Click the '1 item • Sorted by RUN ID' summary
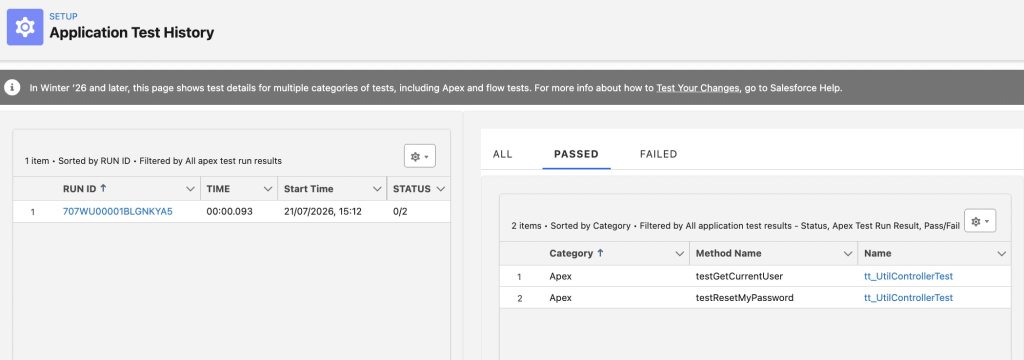 click(x=153, y=161)
